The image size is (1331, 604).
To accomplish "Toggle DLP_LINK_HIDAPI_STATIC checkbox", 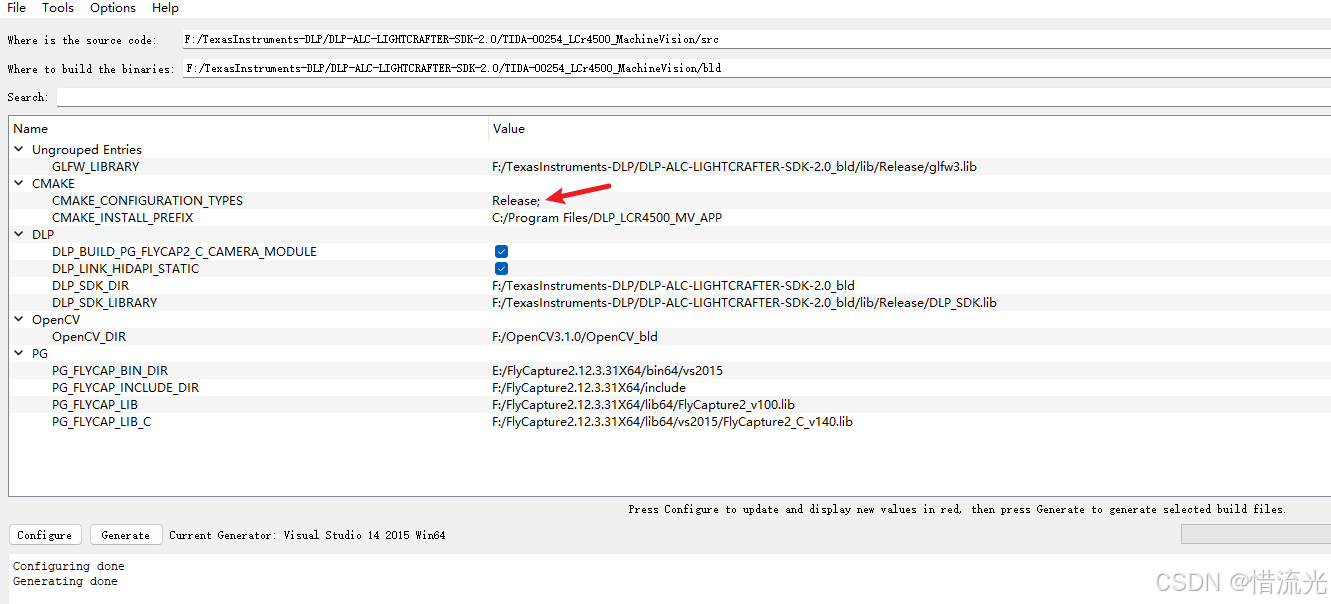I will [501, 269].
